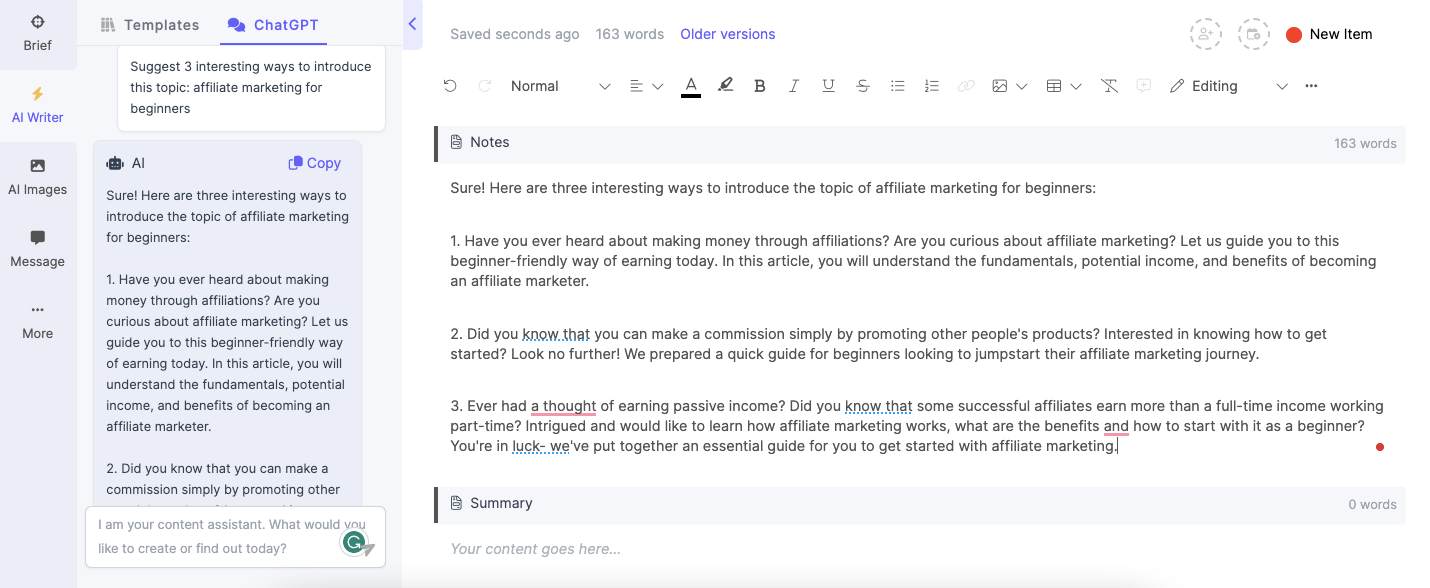1430x588 pixels.
Task: View Older versions of the document
Action: tap(727, 33)
